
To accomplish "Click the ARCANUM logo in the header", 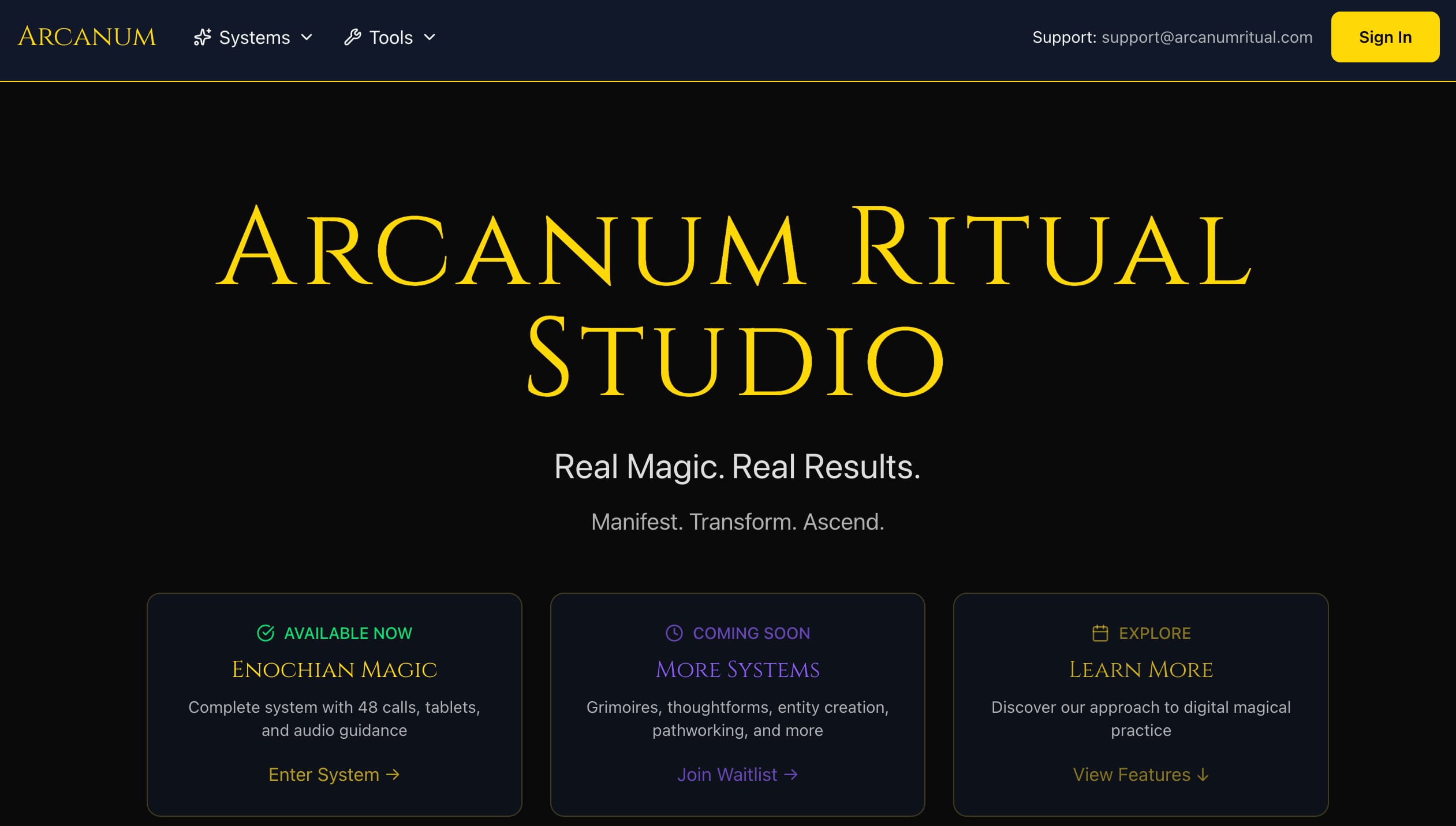I will click(87, 36).
